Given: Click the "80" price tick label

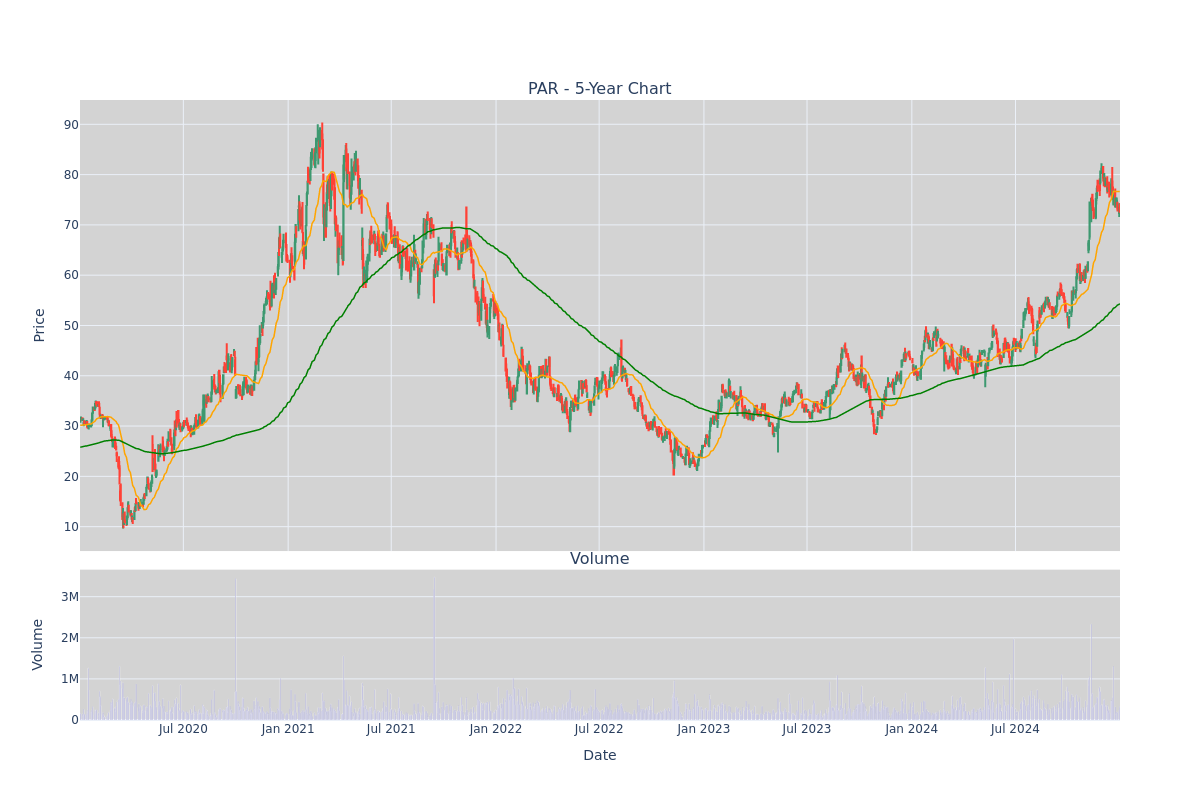Looking at the screenshot, I should (x=71, y=175).
